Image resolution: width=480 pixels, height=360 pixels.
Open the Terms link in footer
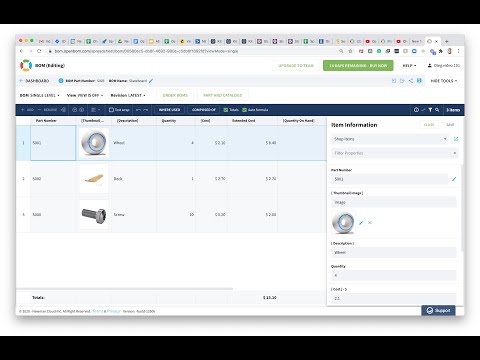point(97,311)
